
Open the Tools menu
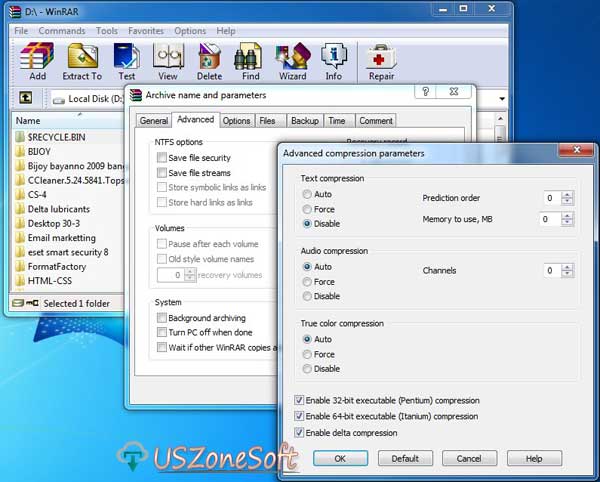click(107, 31)
